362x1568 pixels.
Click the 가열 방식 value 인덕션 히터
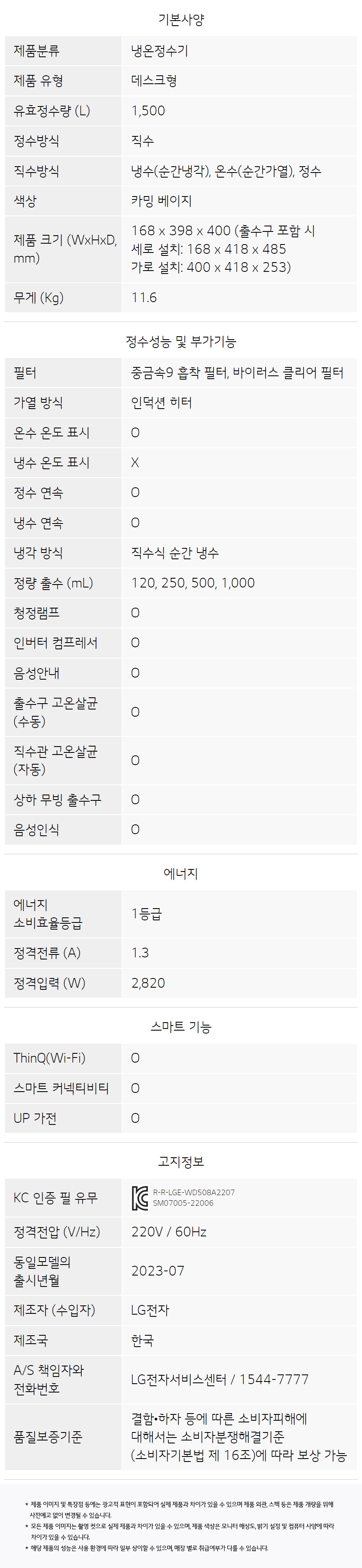tap(162, 402)
